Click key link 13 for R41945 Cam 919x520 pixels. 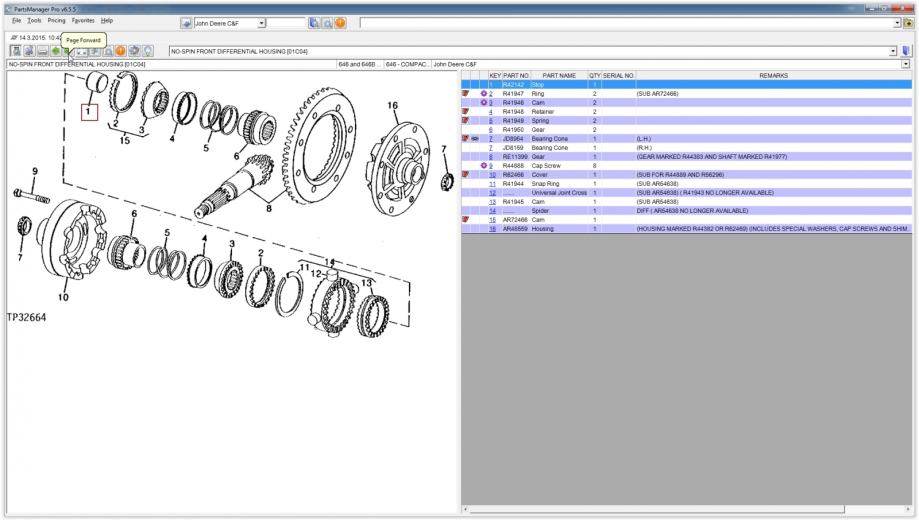click(492, 202)
